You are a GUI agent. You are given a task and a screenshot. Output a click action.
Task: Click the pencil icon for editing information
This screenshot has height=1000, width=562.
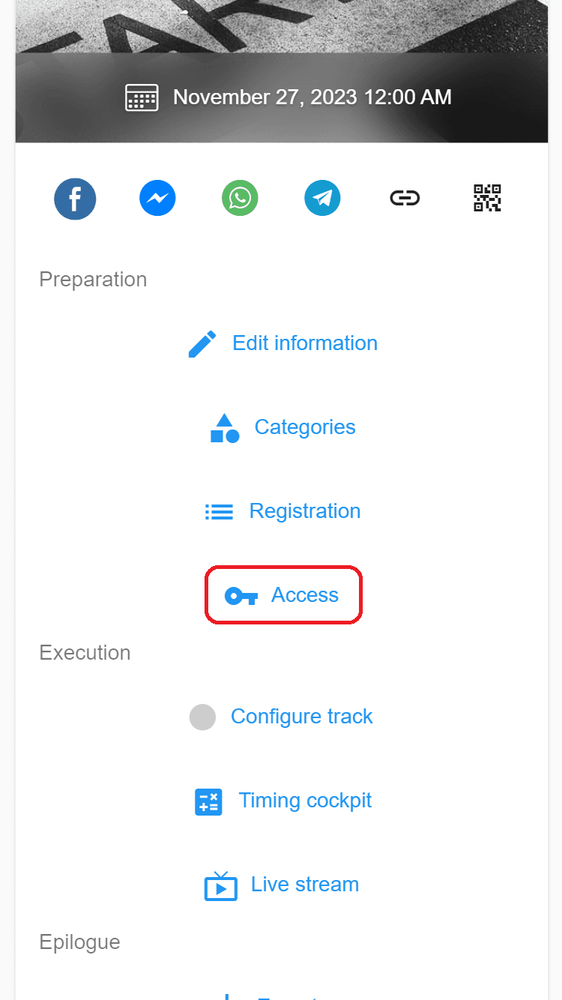pyautogui.click(x=203, y=344)
